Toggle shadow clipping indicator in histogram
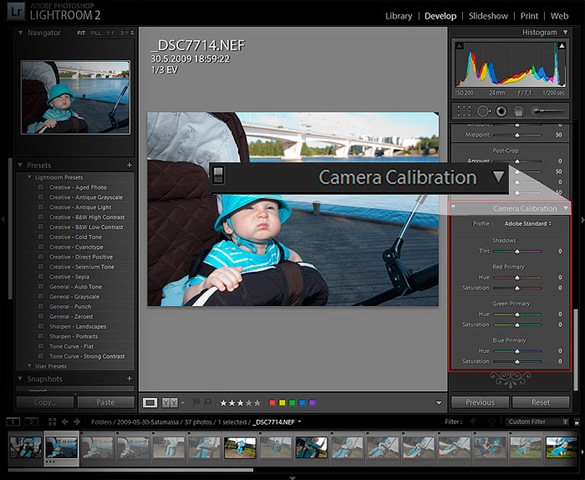 pos(460,46)
